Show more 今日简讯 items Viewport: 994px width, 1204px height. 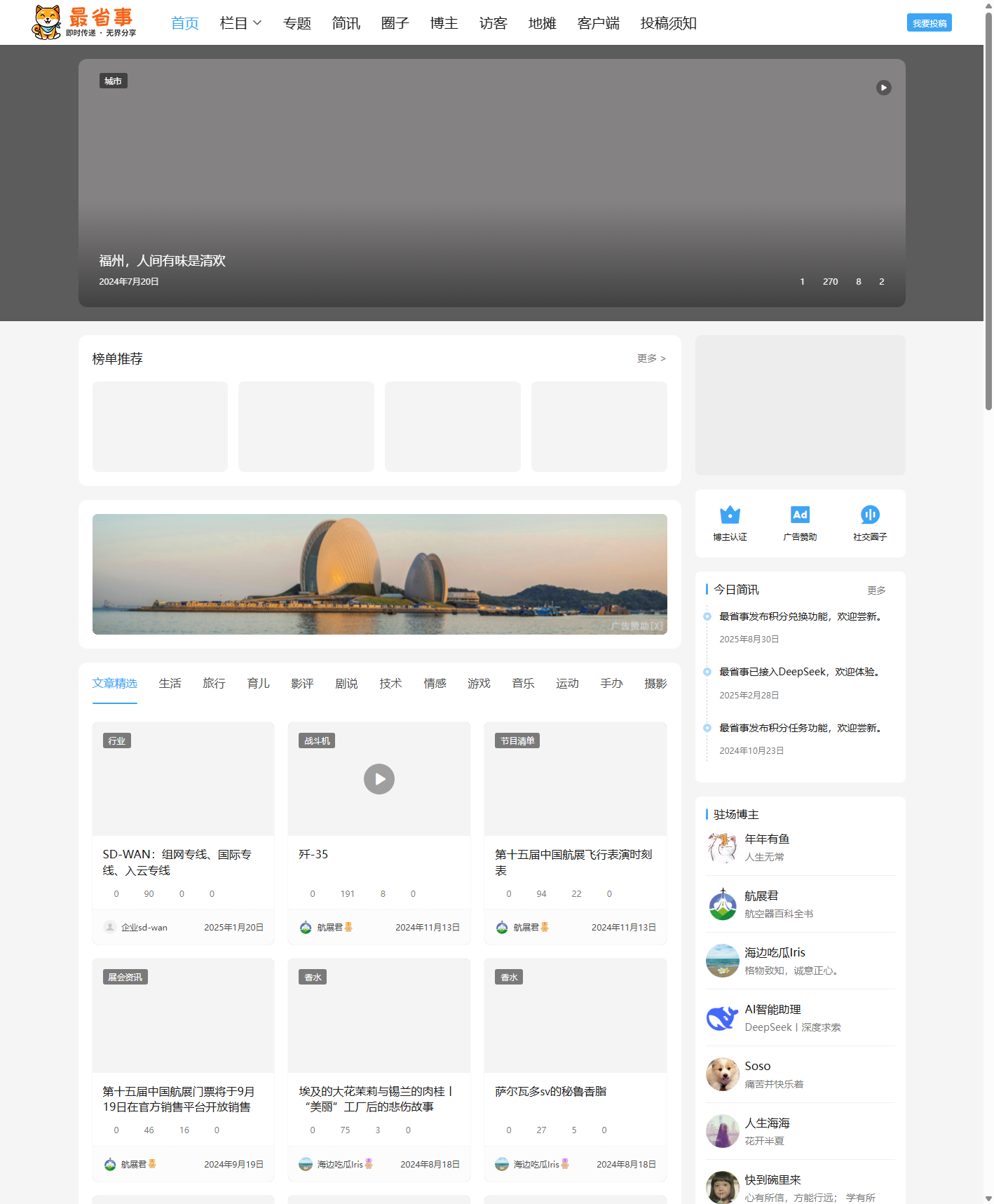pos(876,590)
